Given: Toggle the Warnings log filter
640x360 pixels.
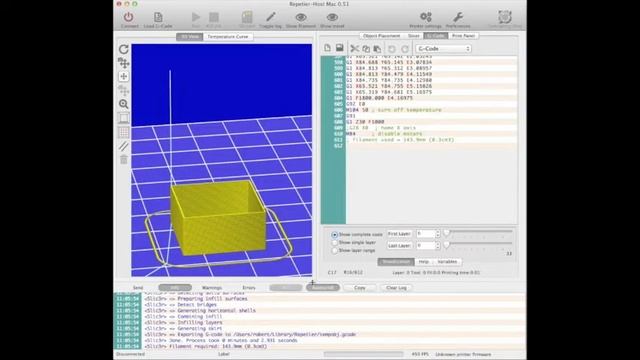Looking at the screenshot, I should (x=212, y=288).
